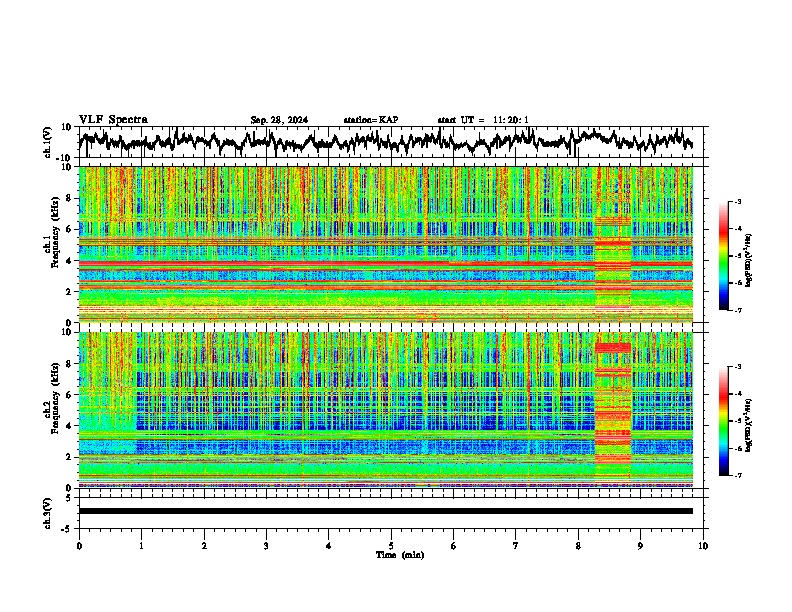Click the "-7" label on ch.1 color scale

[x=737, y=310]
